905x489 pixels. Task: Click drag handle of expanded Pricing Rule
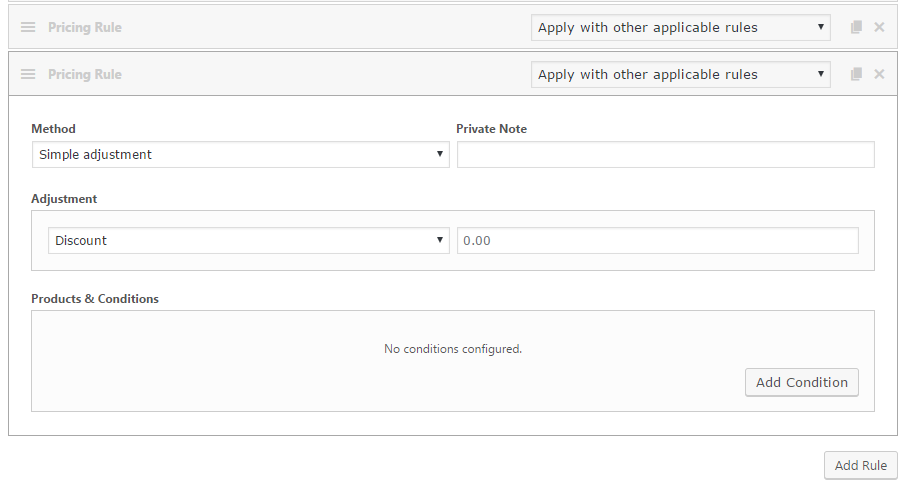(28, 74)
